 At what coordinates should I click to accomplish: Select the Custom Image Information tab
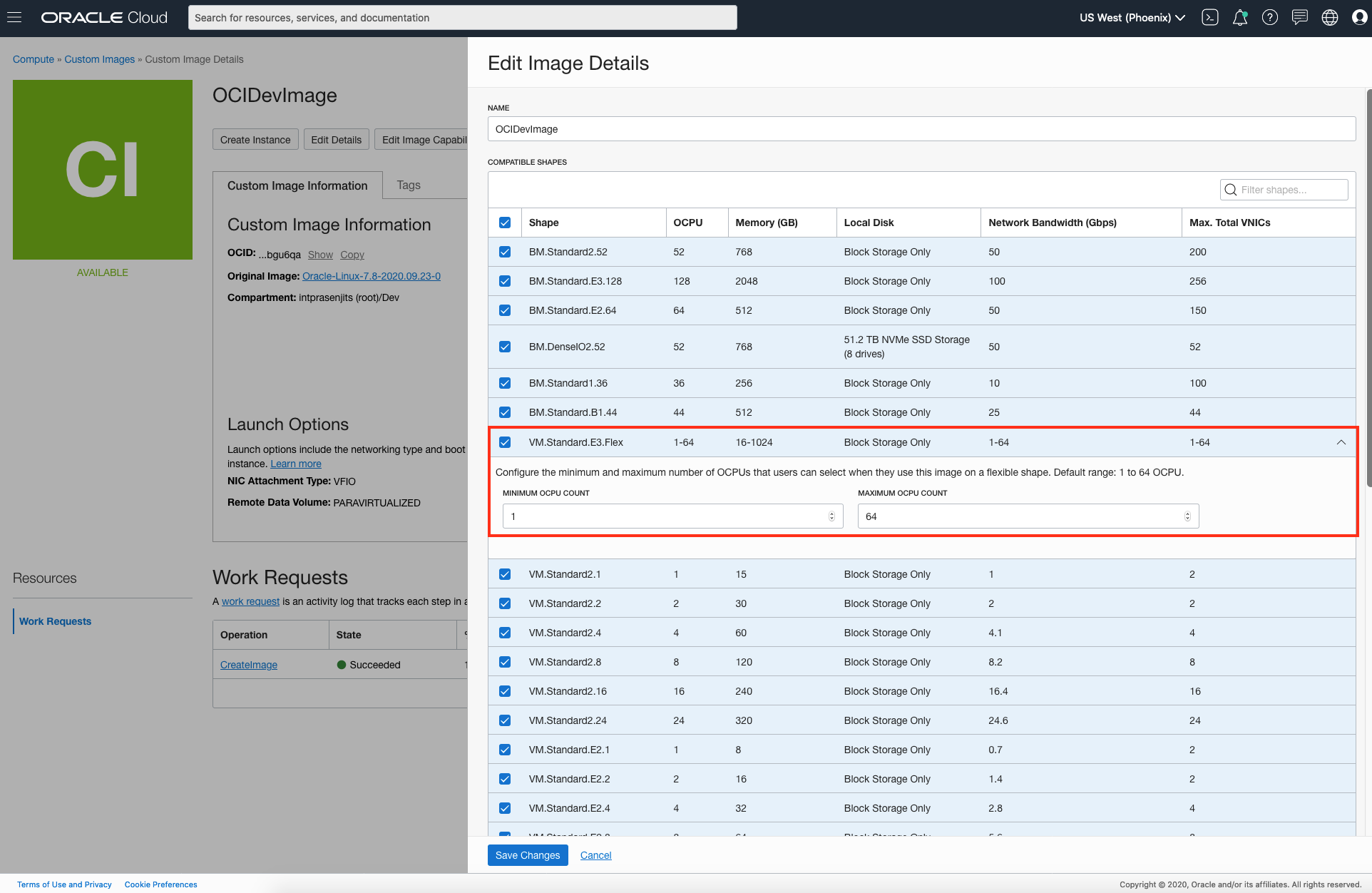pyautogui.click(x=297, y=185)
